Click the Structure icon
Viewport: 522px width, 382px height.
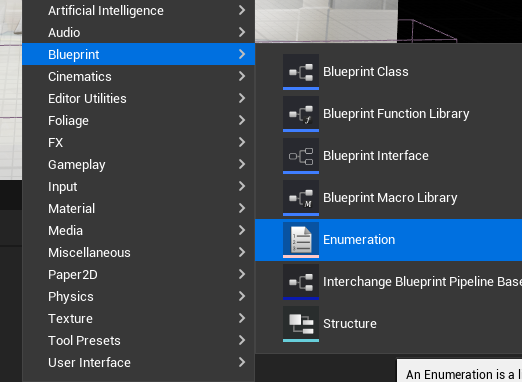(301, 324)
